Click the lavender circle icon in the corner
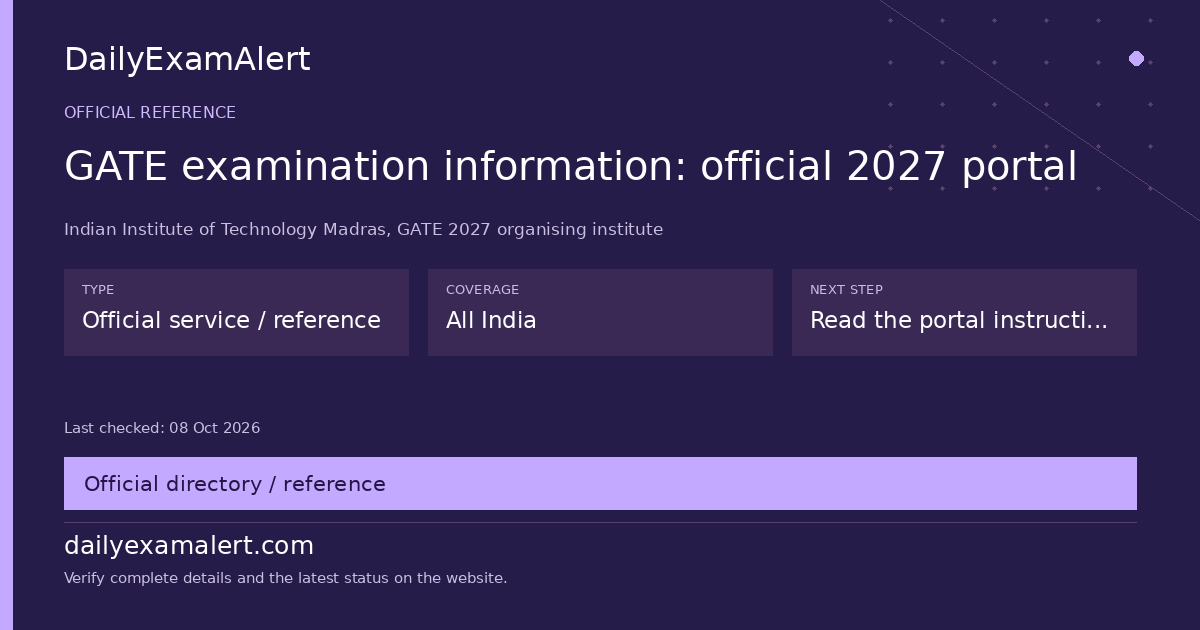This screenshot has width=1200, height=630. (x=1136, y=58)
